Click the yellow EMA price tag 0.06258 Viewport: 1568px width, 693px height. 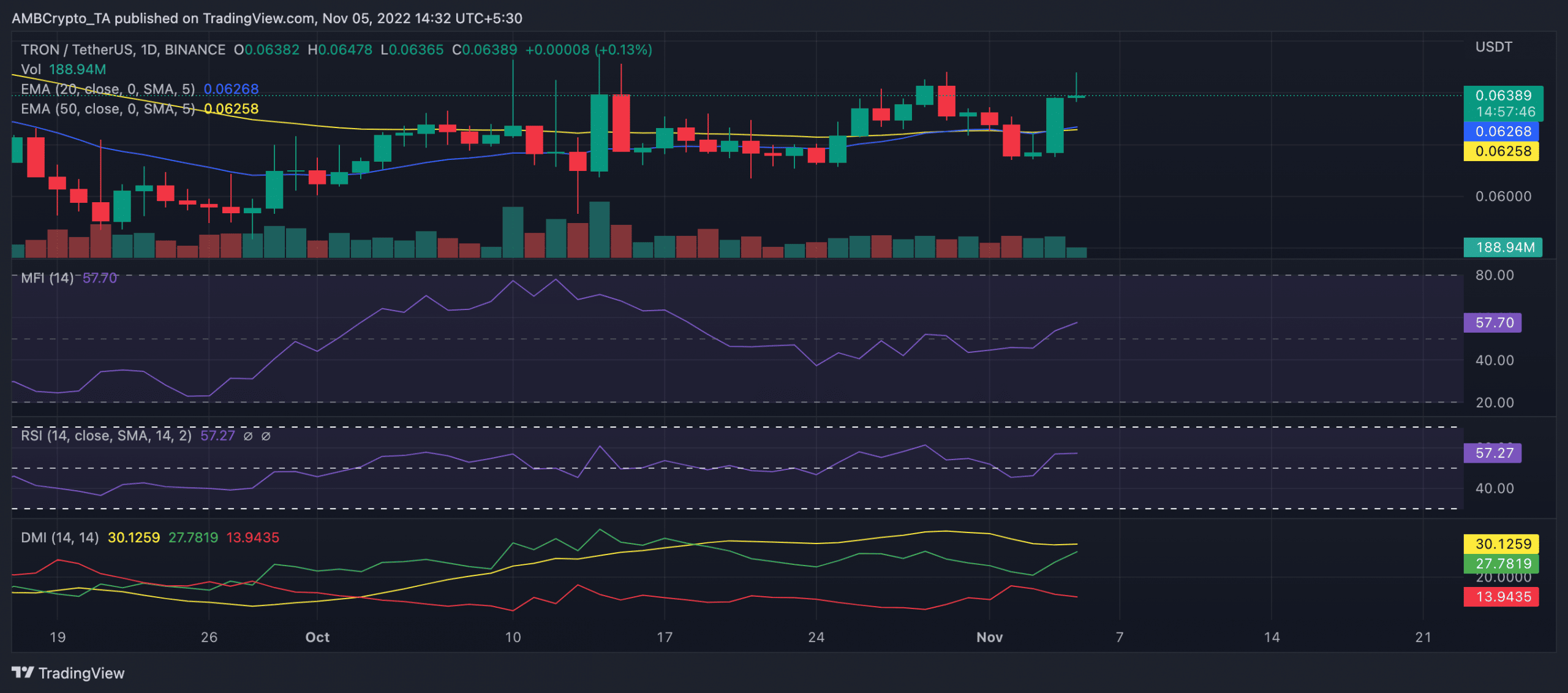[1501, 151]
